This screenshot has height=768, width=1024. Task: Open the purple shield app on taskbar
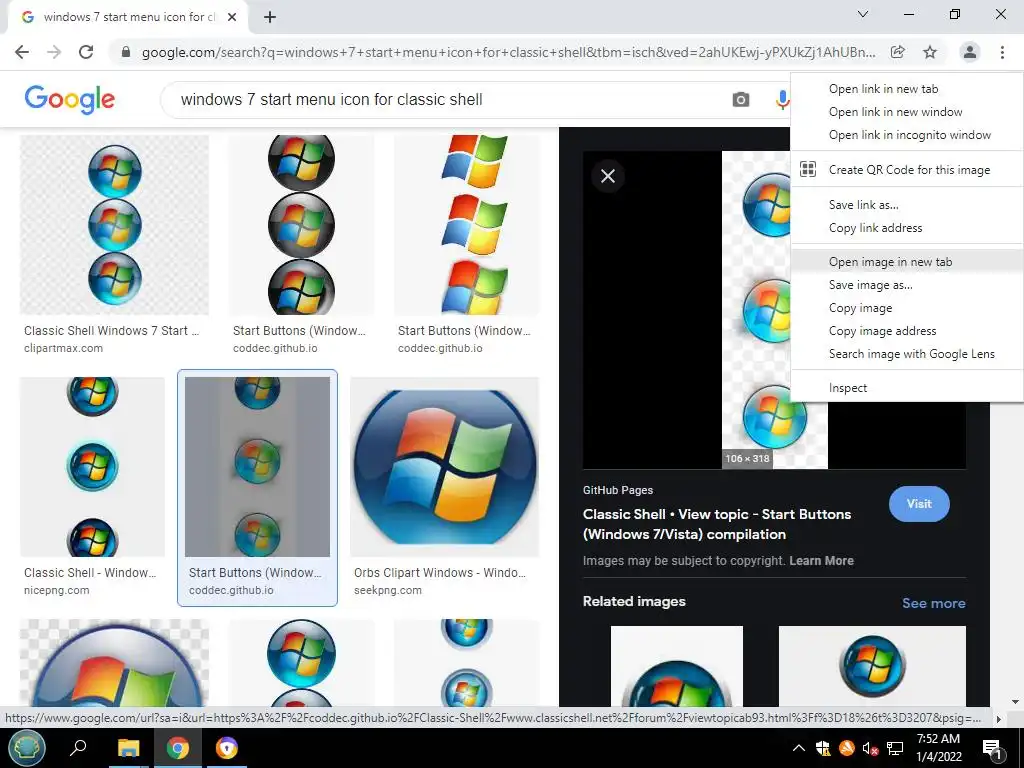[x=227, y=748]
